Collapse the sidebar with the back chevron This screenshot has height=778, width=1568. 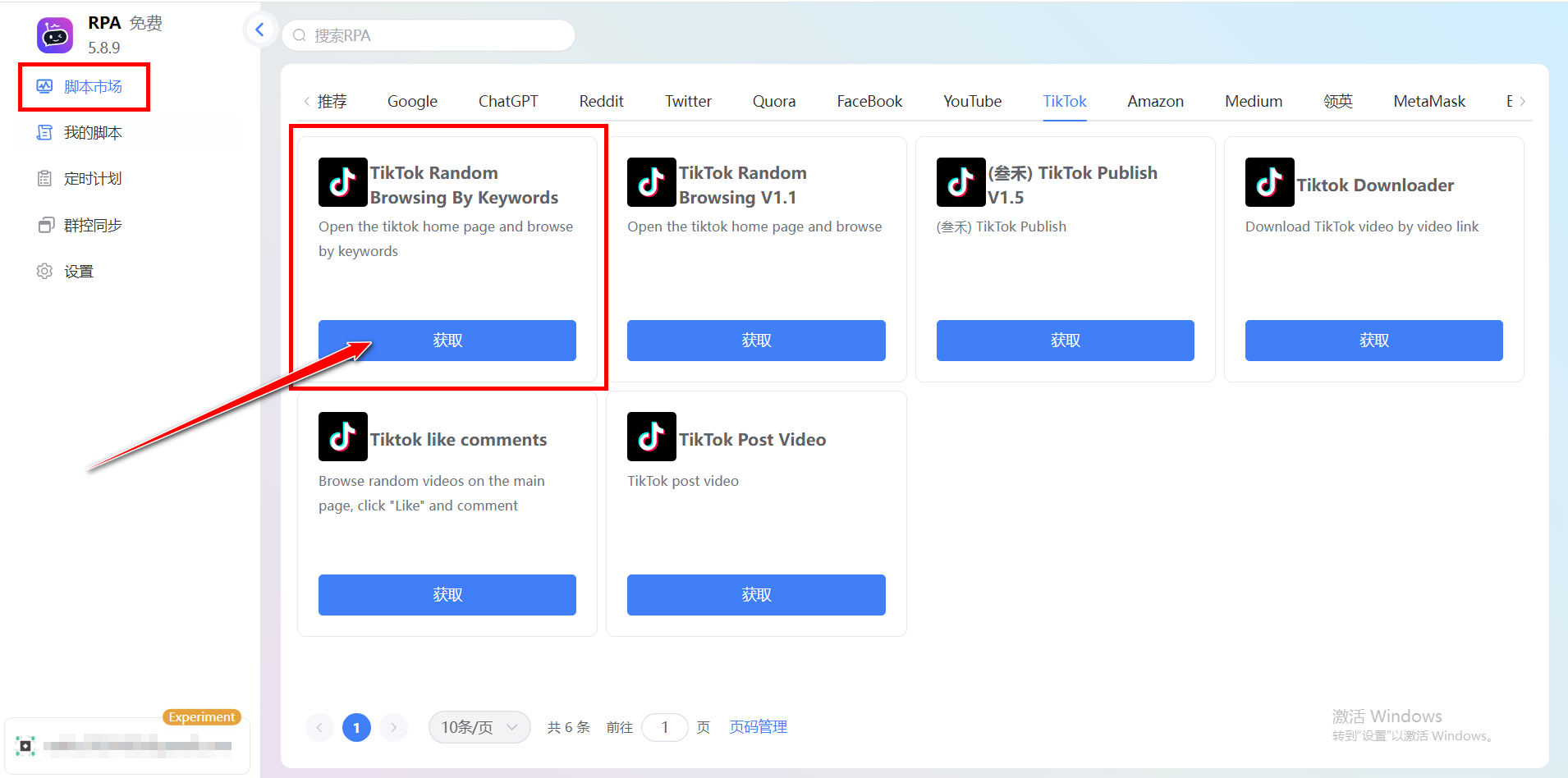point(259,30)
